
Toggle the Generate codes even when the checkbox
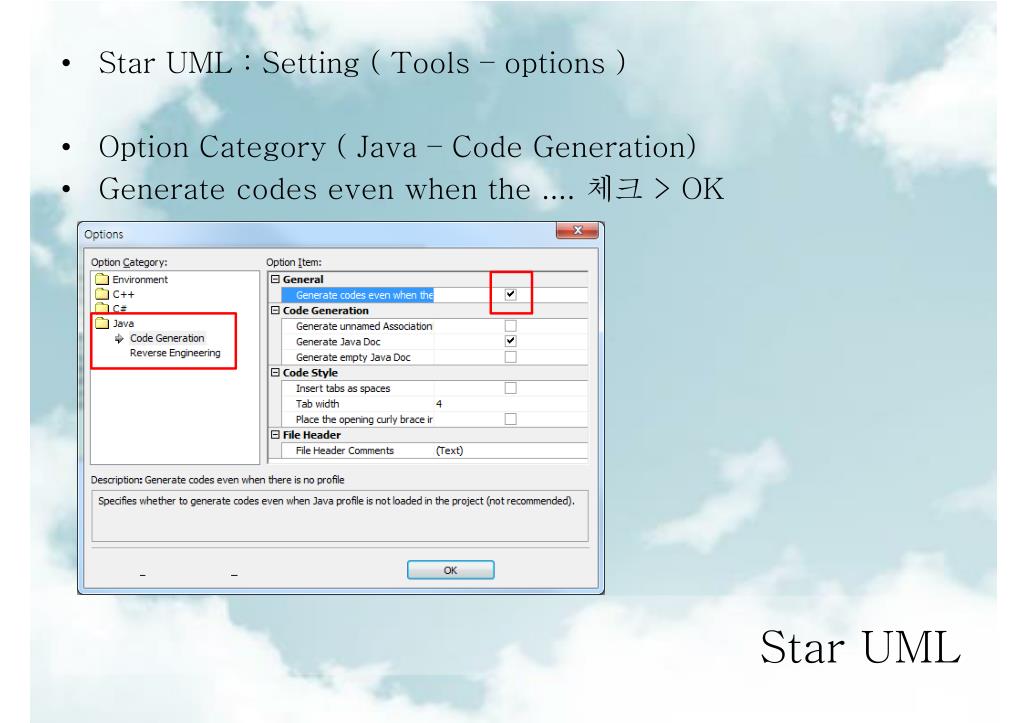tap(511, 294)
